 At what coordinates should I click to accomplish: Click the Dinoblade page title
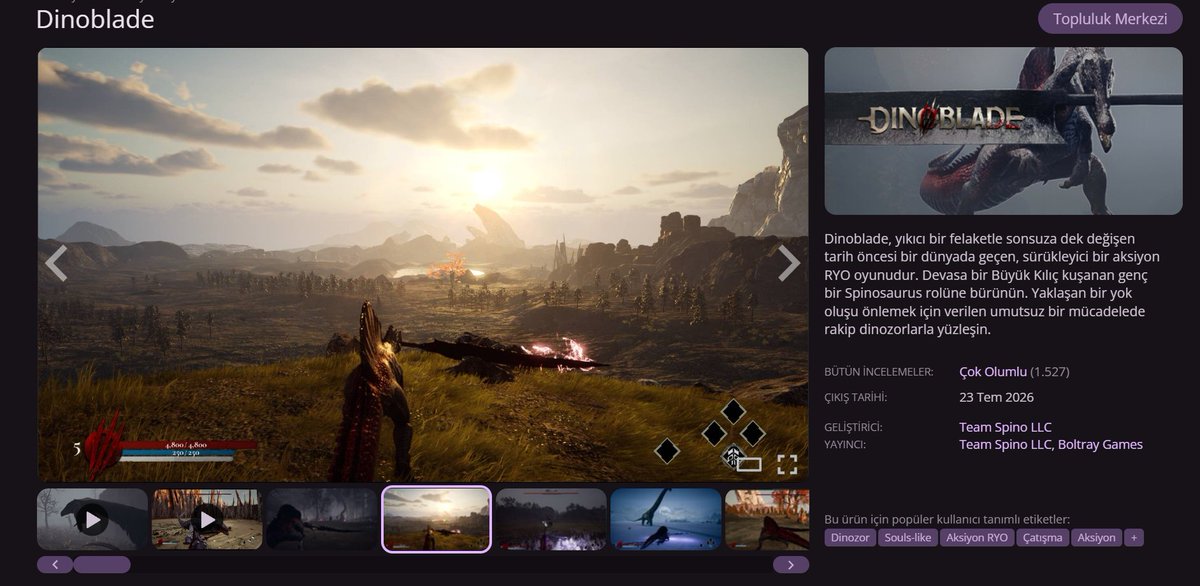[x=95, y=19]
